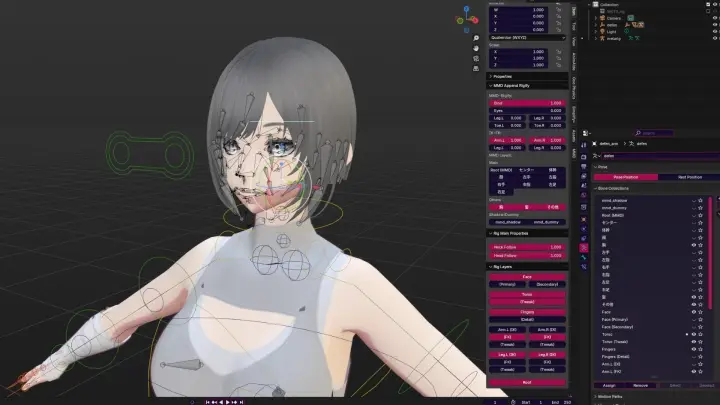The height and width of the screenshot is (405, 720).
Task: Adjust the Neck Follow slider
Action: (527, 247)
